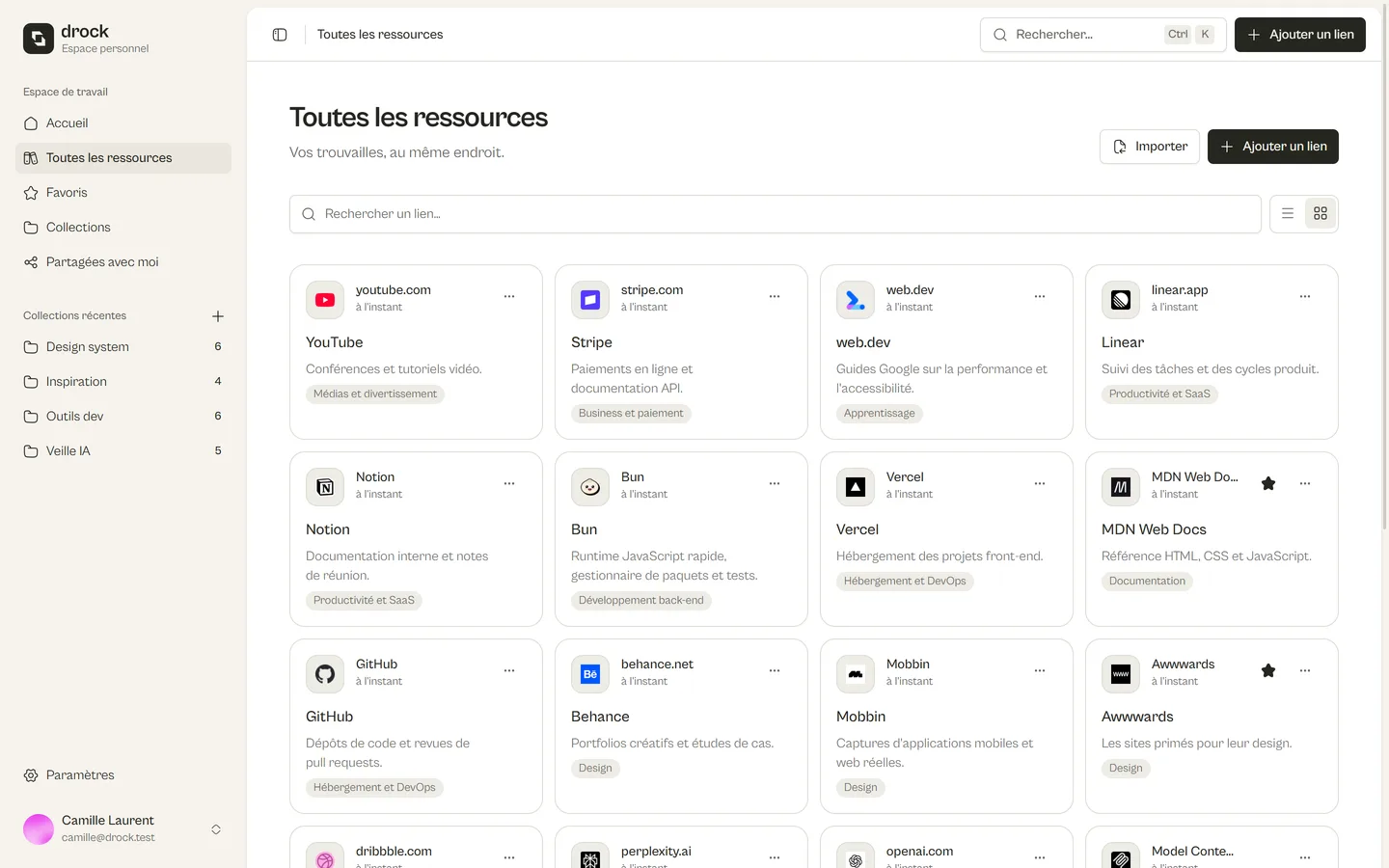
Task: Open options menu for the GitHub card
Action: click(x=509, y=670)
